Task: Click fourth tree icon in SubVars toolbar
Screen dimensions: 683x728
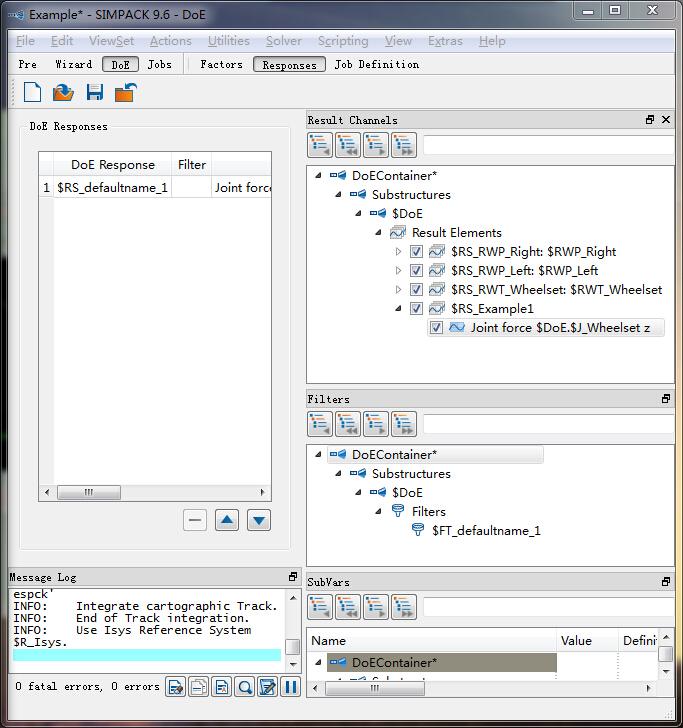Action: click(x=403, y=607)
